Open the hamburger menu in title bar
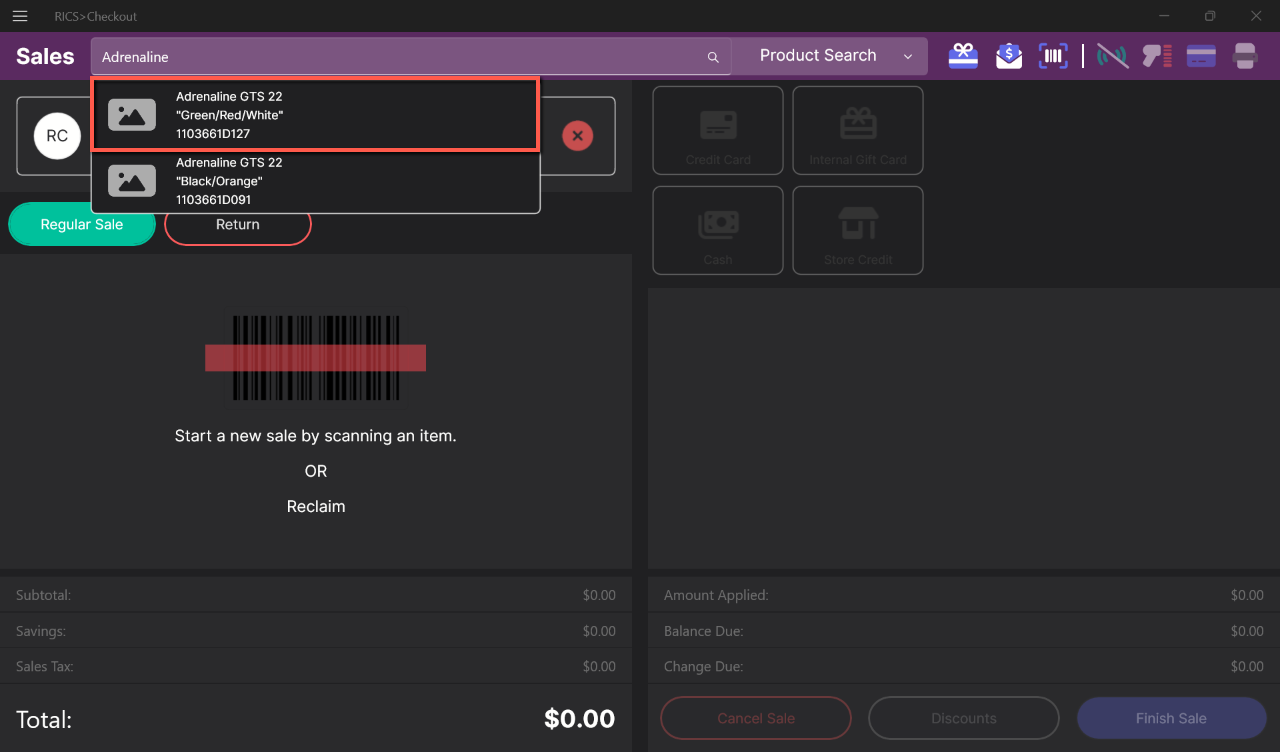 tap(20, 16)
